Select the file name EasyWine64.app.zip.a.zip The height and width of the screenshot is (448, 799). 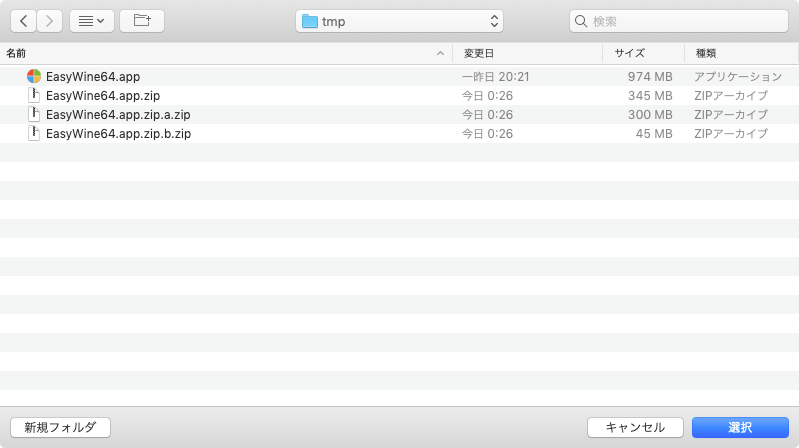(x=118, y=114)
